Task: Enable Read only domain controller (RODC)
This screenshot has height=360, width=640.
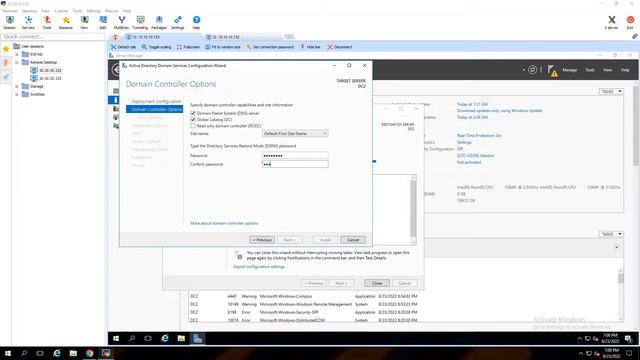Action: tap(193, 126)
